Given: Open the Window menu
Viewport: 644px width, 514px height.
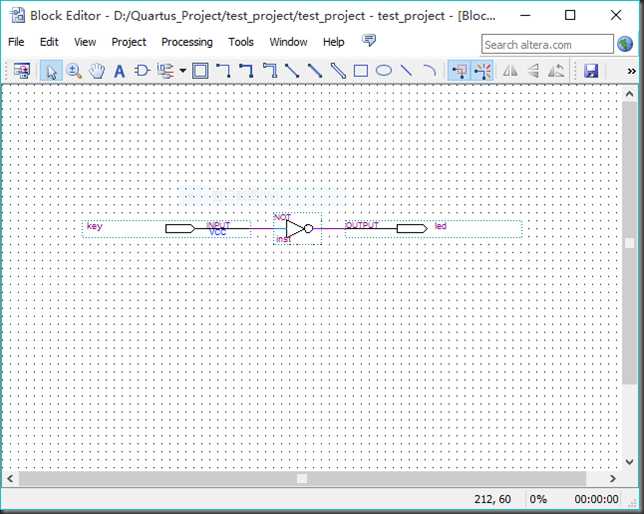Looking at the screenshot, I should click(288, 42).
